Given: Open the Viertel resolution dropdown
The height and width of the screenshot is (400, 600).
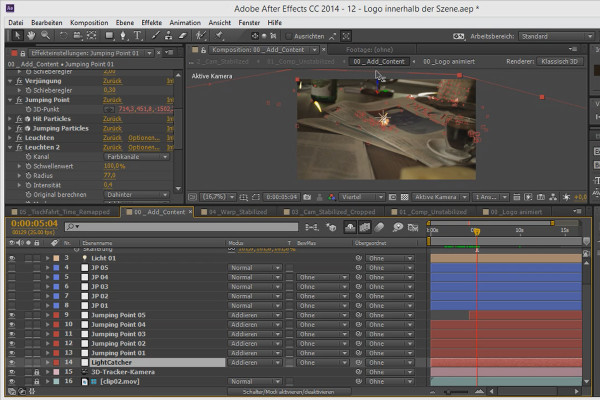Looking at the screenshot, I should pos(362,197).
